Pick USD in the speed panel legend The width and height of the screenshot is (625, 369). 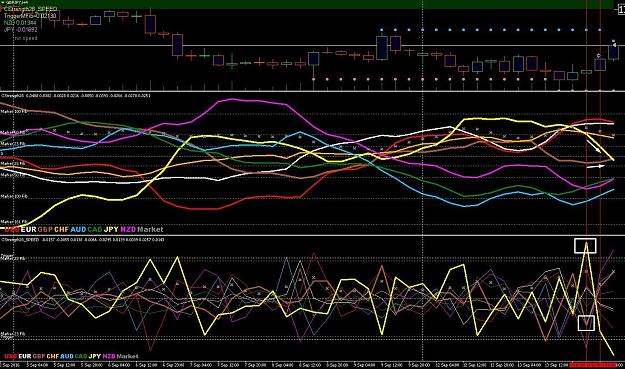(11, 356)
